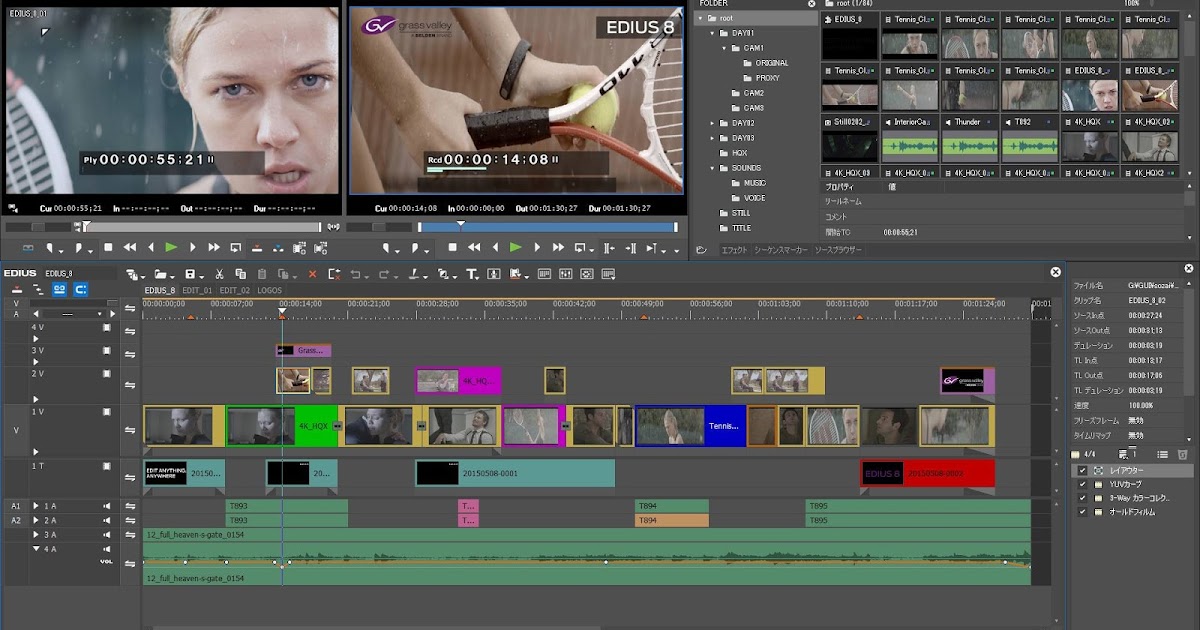Uncheck the オールドフィルム effect checkbox
Viewport: 1200px width, 630px height.
(1082, 512)
